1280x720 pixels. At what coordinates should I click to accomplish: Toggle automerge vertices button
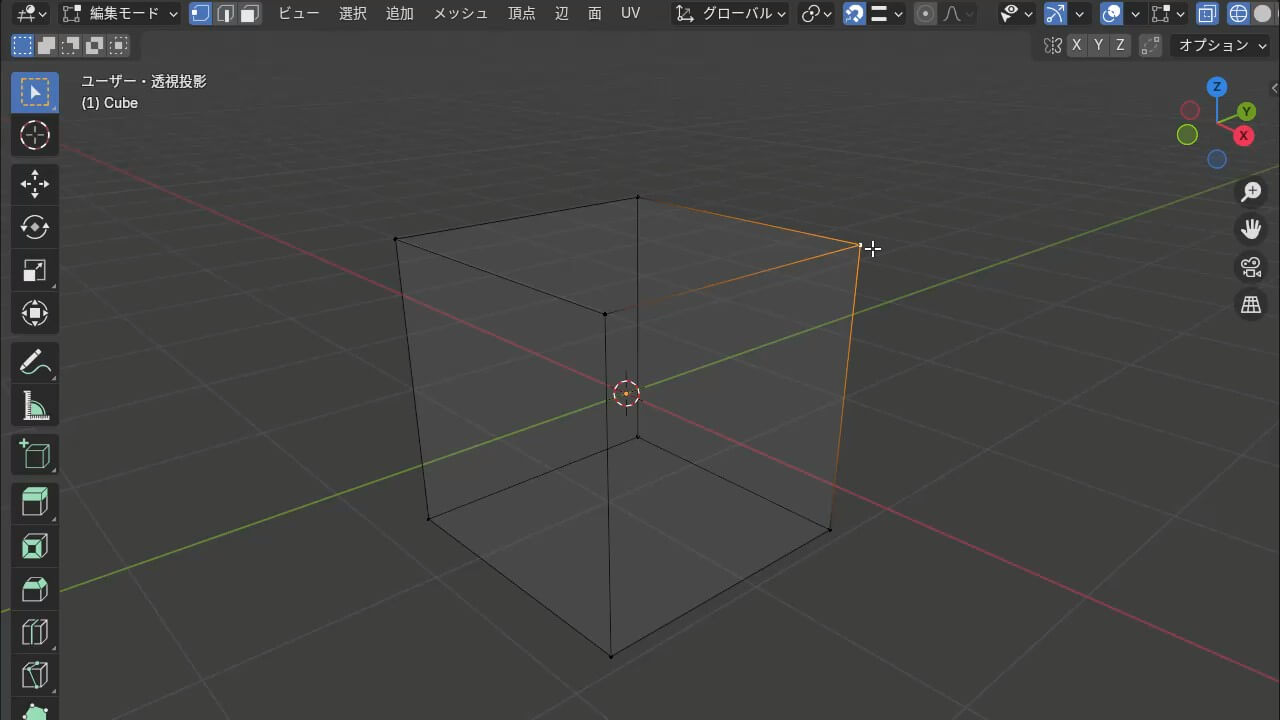[x=1150, y=45]
